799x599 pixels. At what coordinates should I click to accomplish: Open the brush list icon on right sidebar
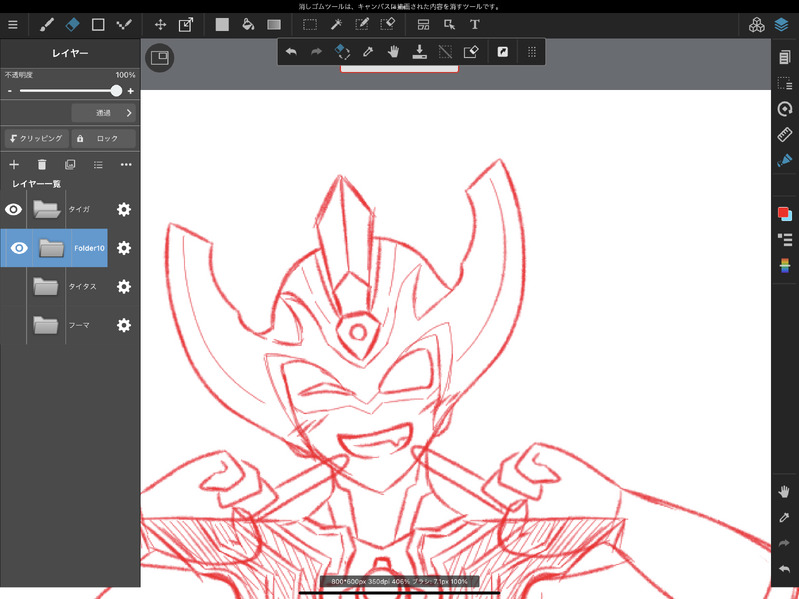pyautogui.click(x=785, y=239)
